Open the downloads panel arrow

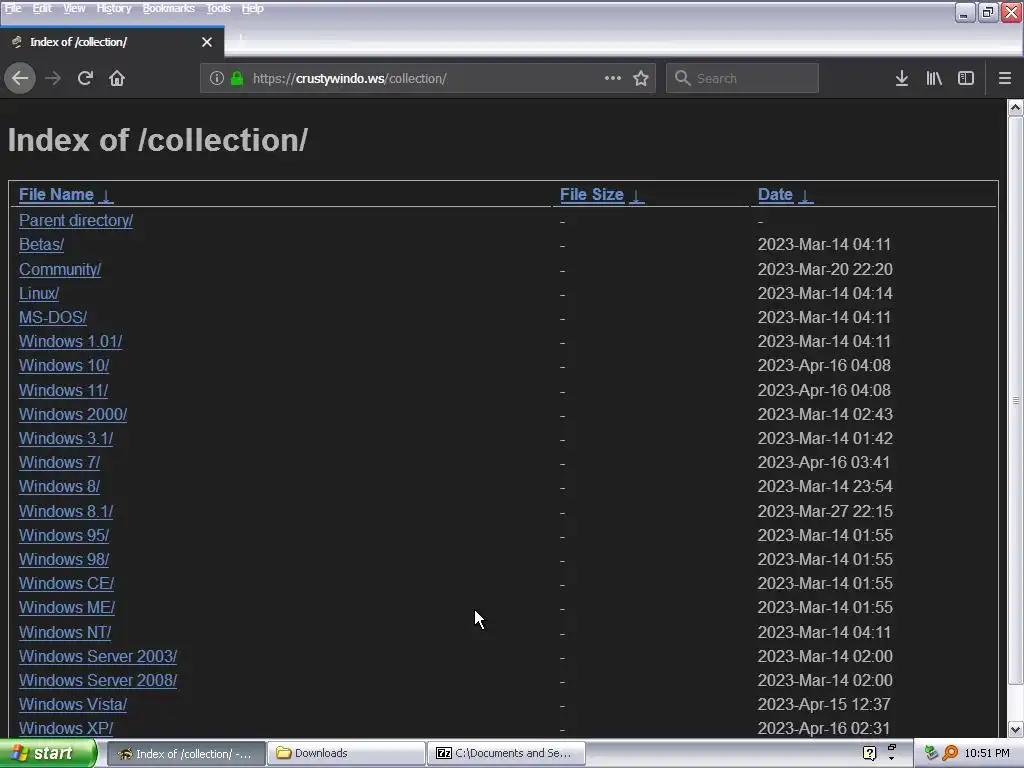click(x=902, y=78)
